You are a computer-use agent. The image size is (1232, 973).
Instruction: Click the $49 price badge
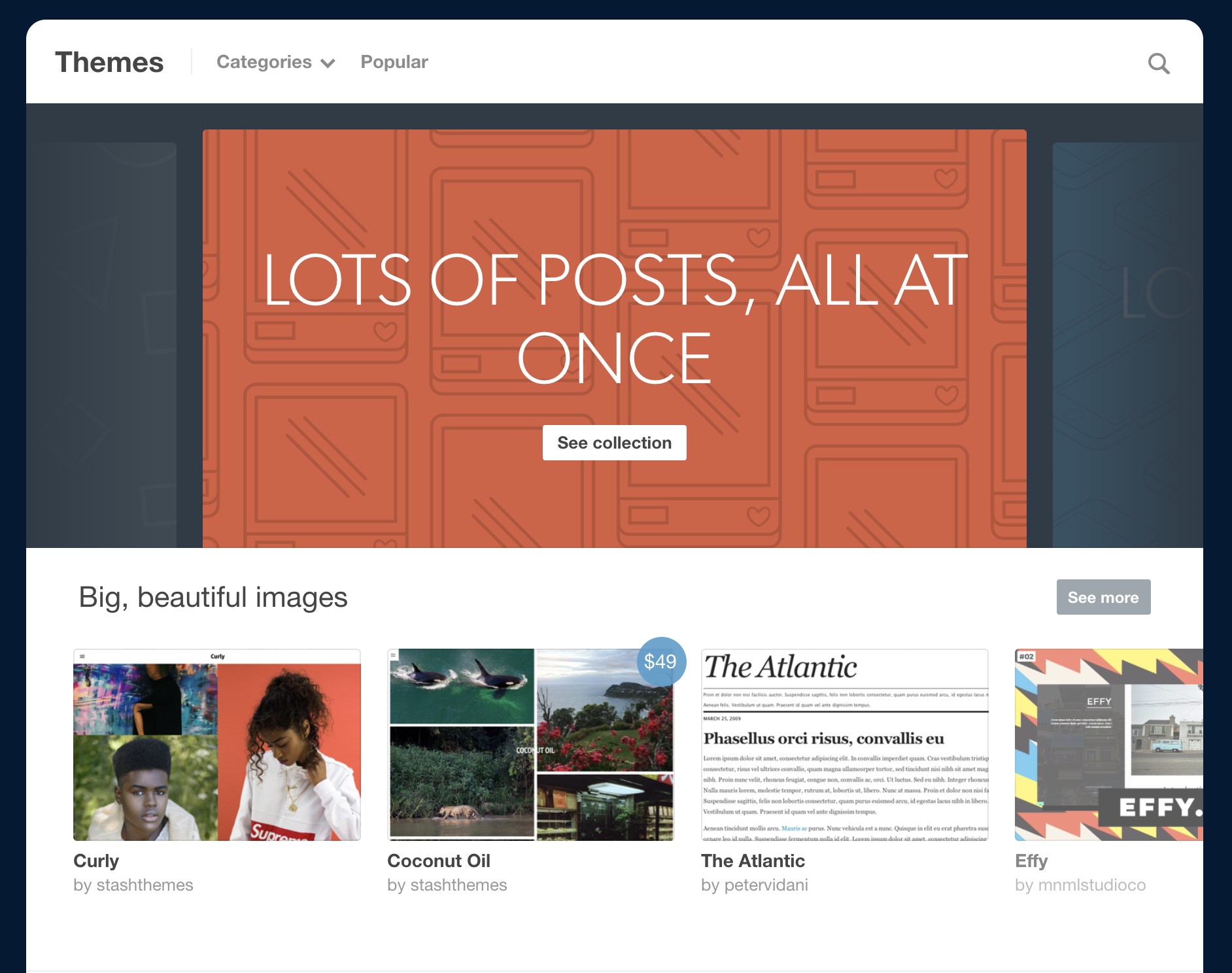coord(660,661)
